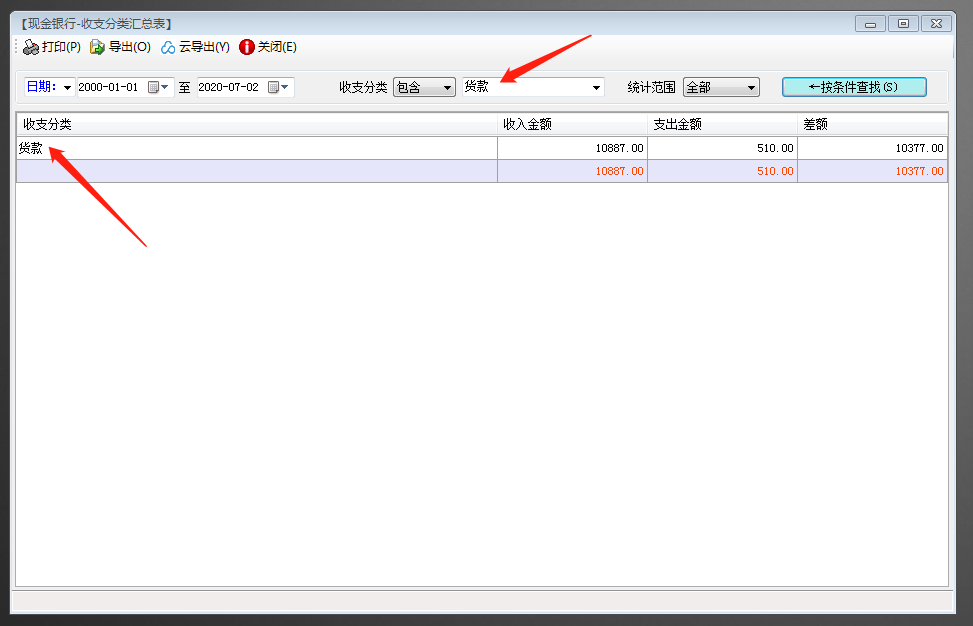Click the start date field 2000-01-01

pos(110,87)
